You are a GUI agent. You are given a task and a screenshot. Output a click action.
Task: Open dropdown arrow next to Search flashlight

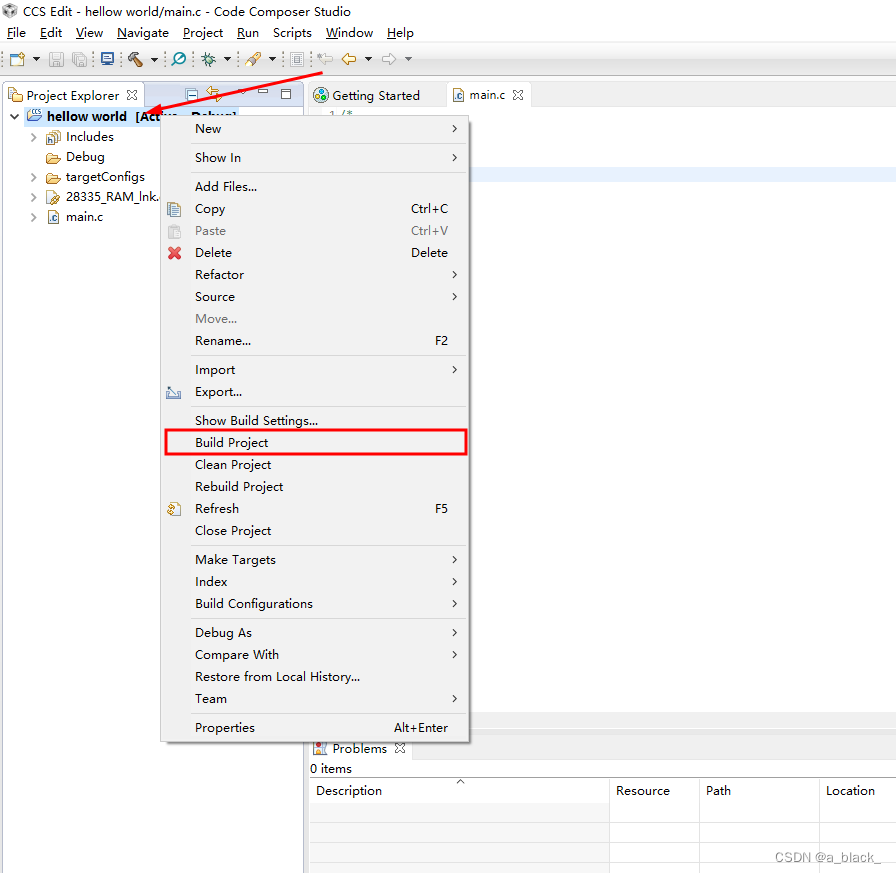pos(273,59)
